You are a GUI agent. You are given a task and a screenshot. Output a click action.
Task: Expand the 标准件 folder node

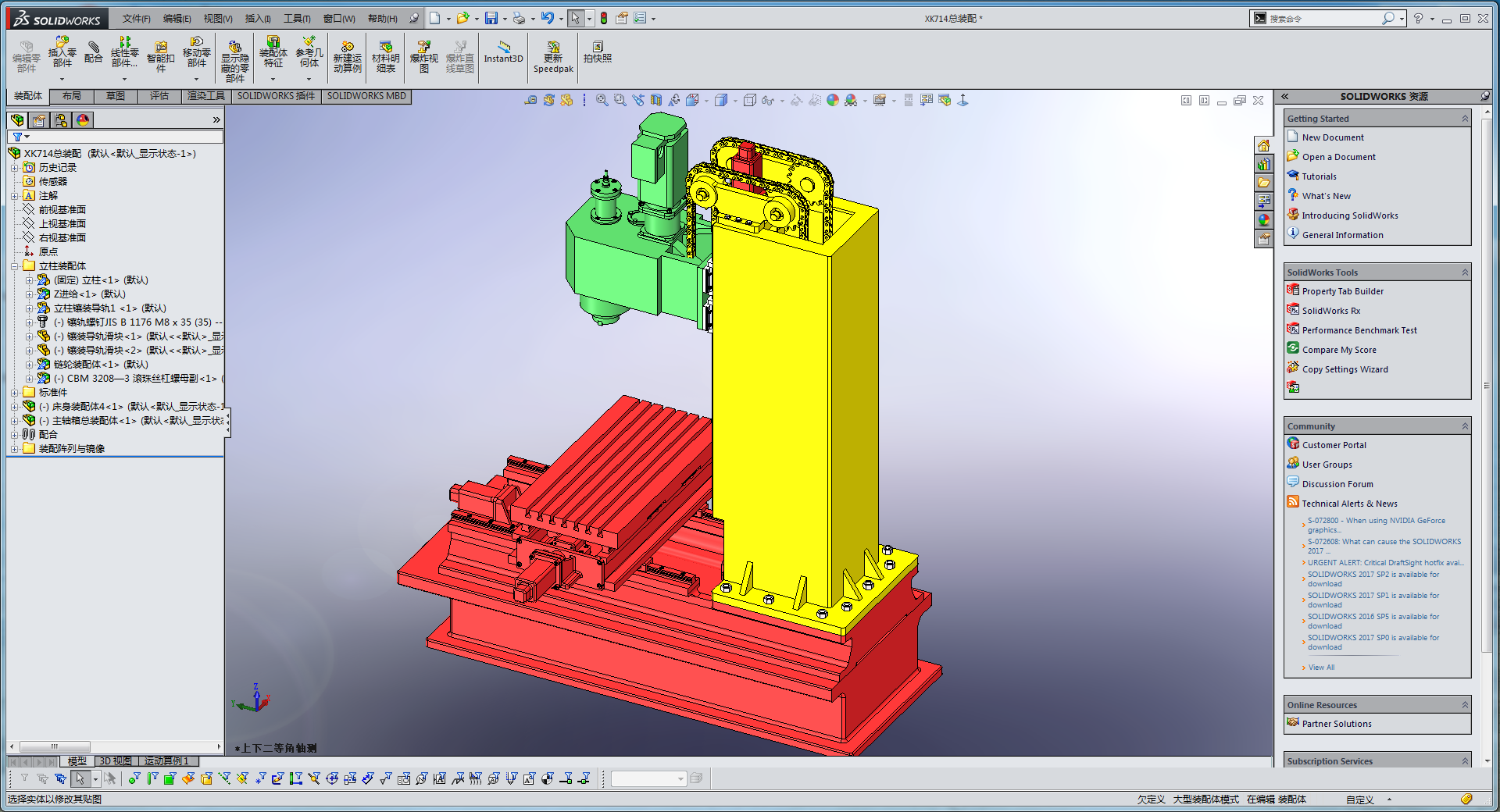click(x=14, y=393)
